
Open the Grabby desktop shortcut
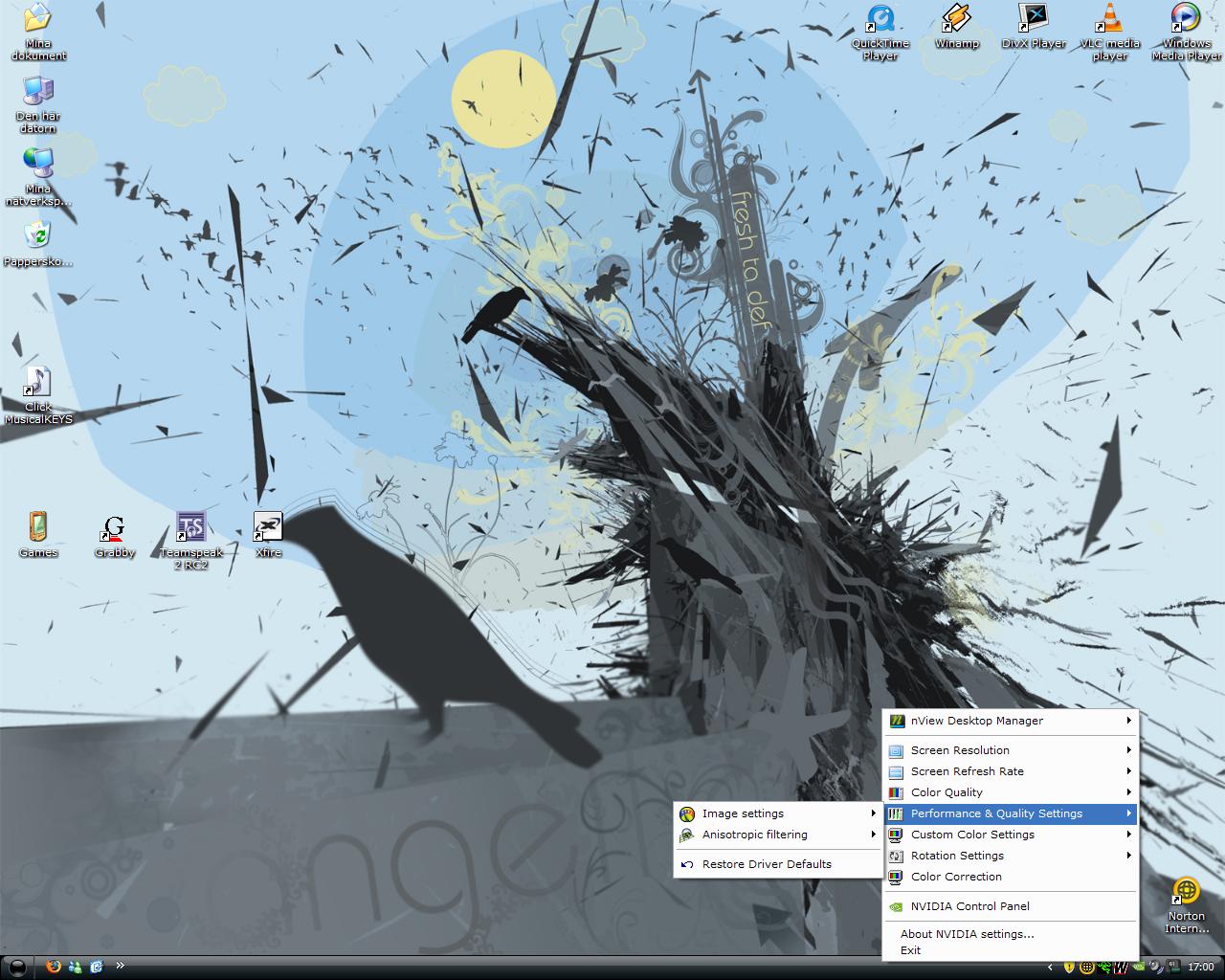115,536
